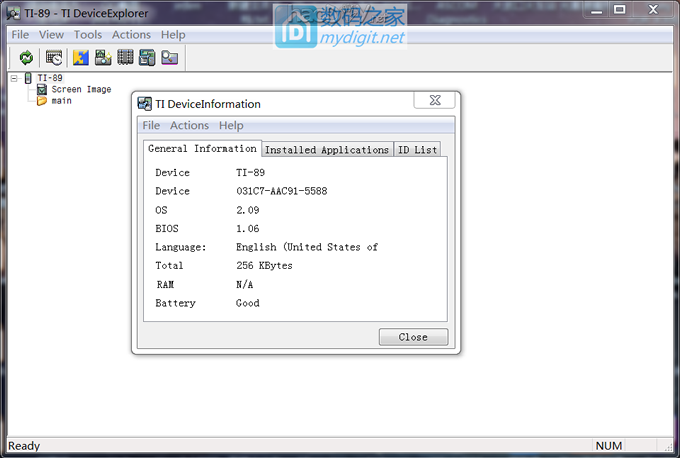Click the screen capture camera toolbar icon

pos(103,58)
